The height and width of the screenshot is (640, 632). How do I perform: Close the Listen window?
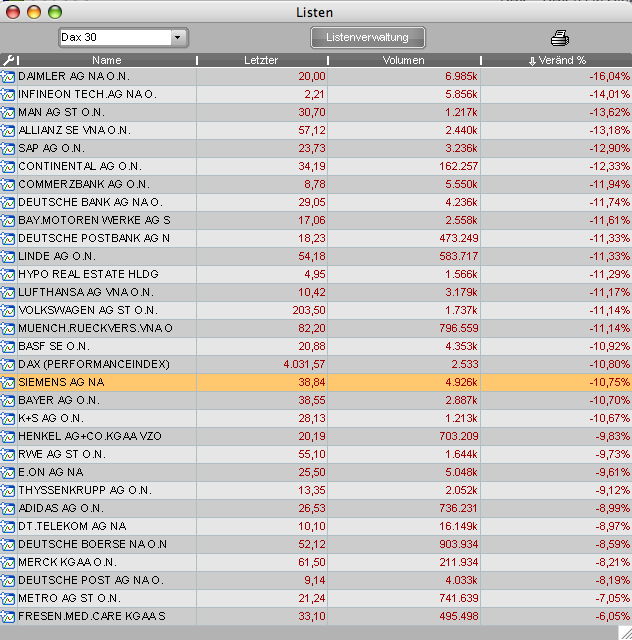13,12
